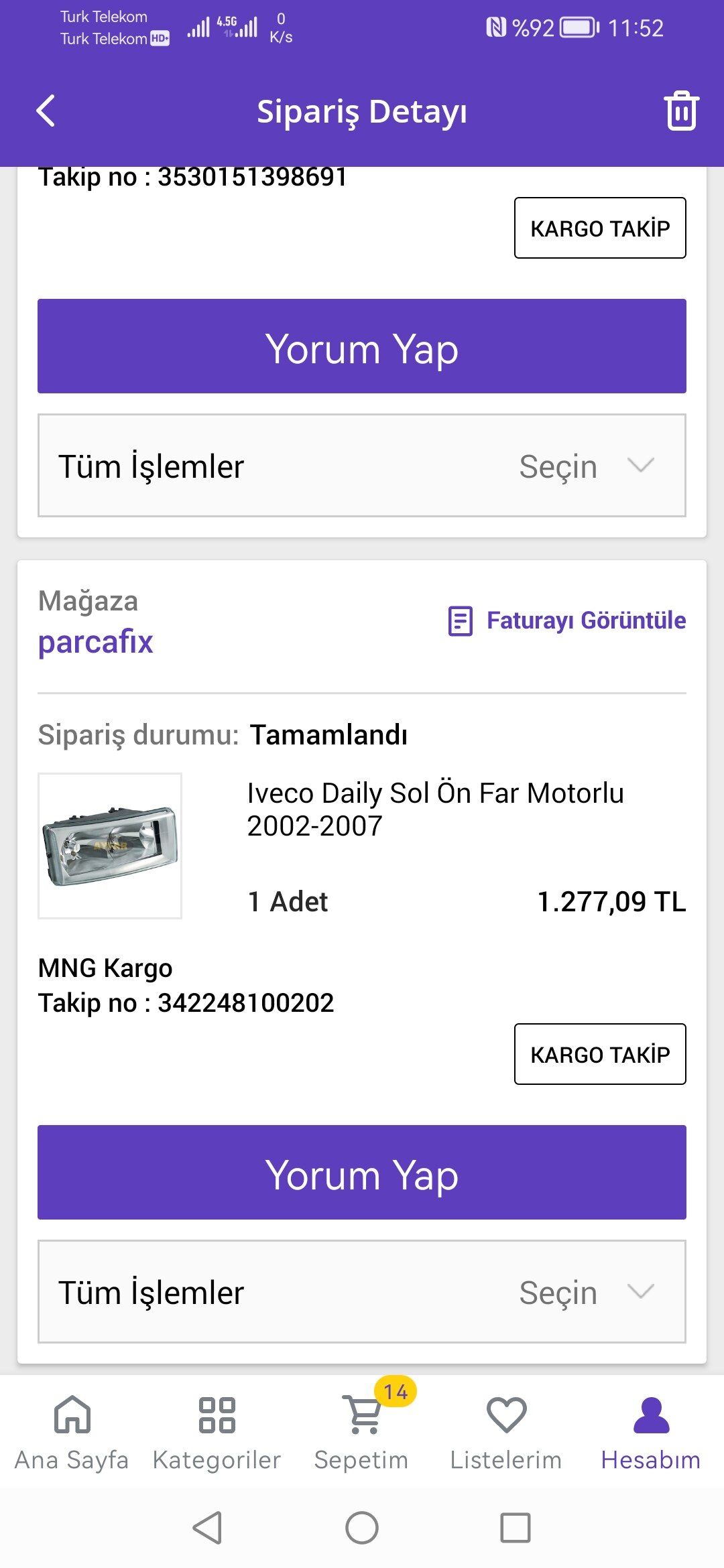Click KARGO TAKİP for MNG Kargo shipment
The height and width of the screenshot is (1568, 724).
click(x=600, y=1054)
